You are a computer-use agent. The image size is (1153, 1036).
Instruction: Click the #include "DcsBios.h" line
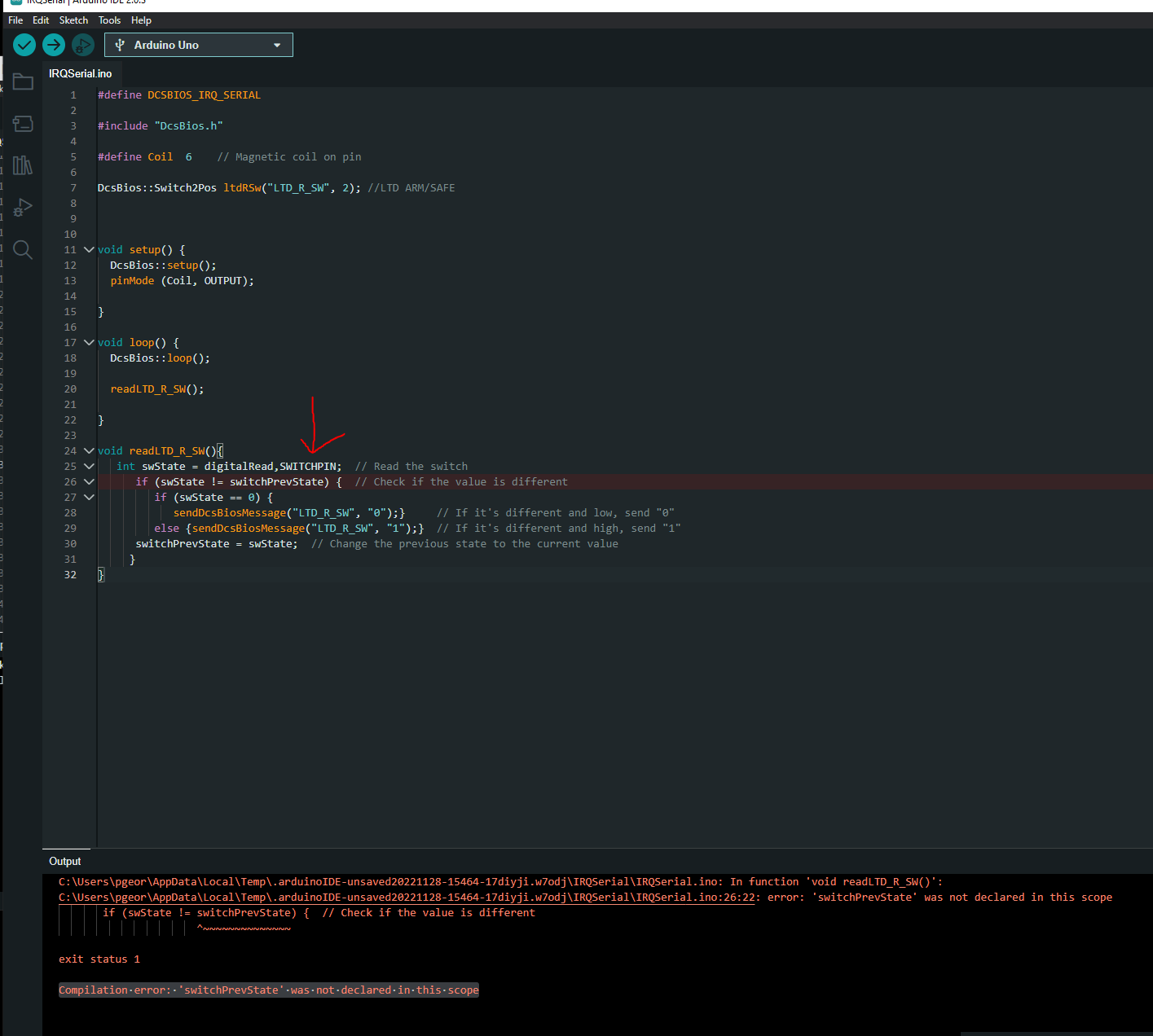tap(161, 126)
